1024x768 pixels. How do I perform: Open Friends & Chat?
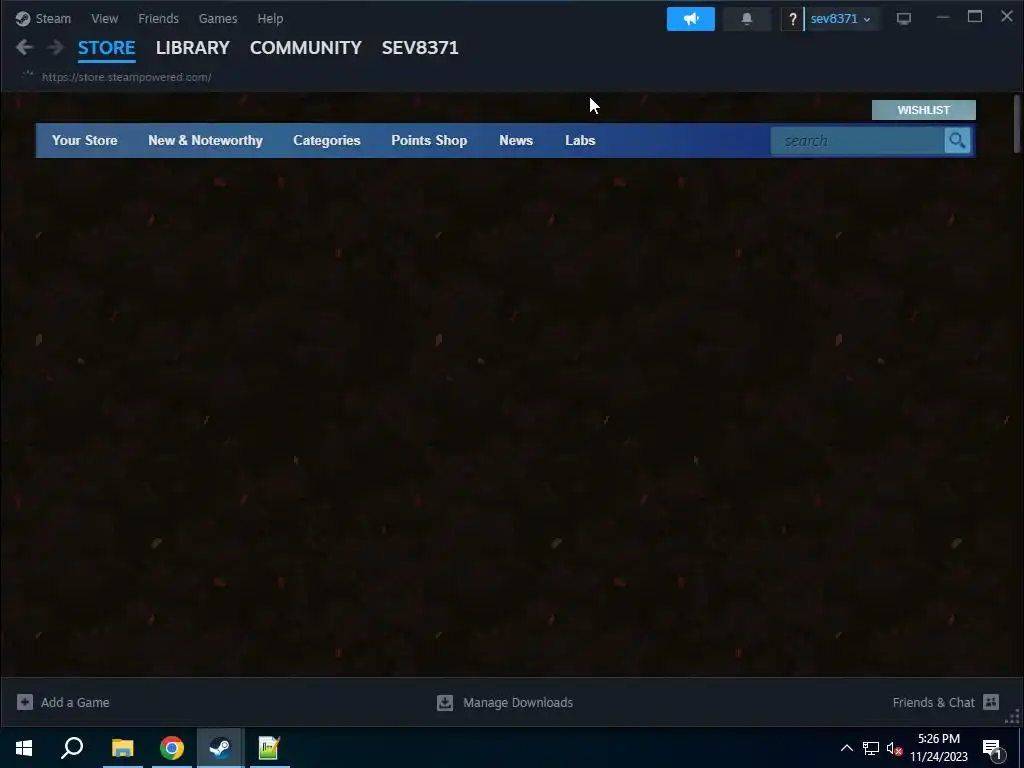933,703
